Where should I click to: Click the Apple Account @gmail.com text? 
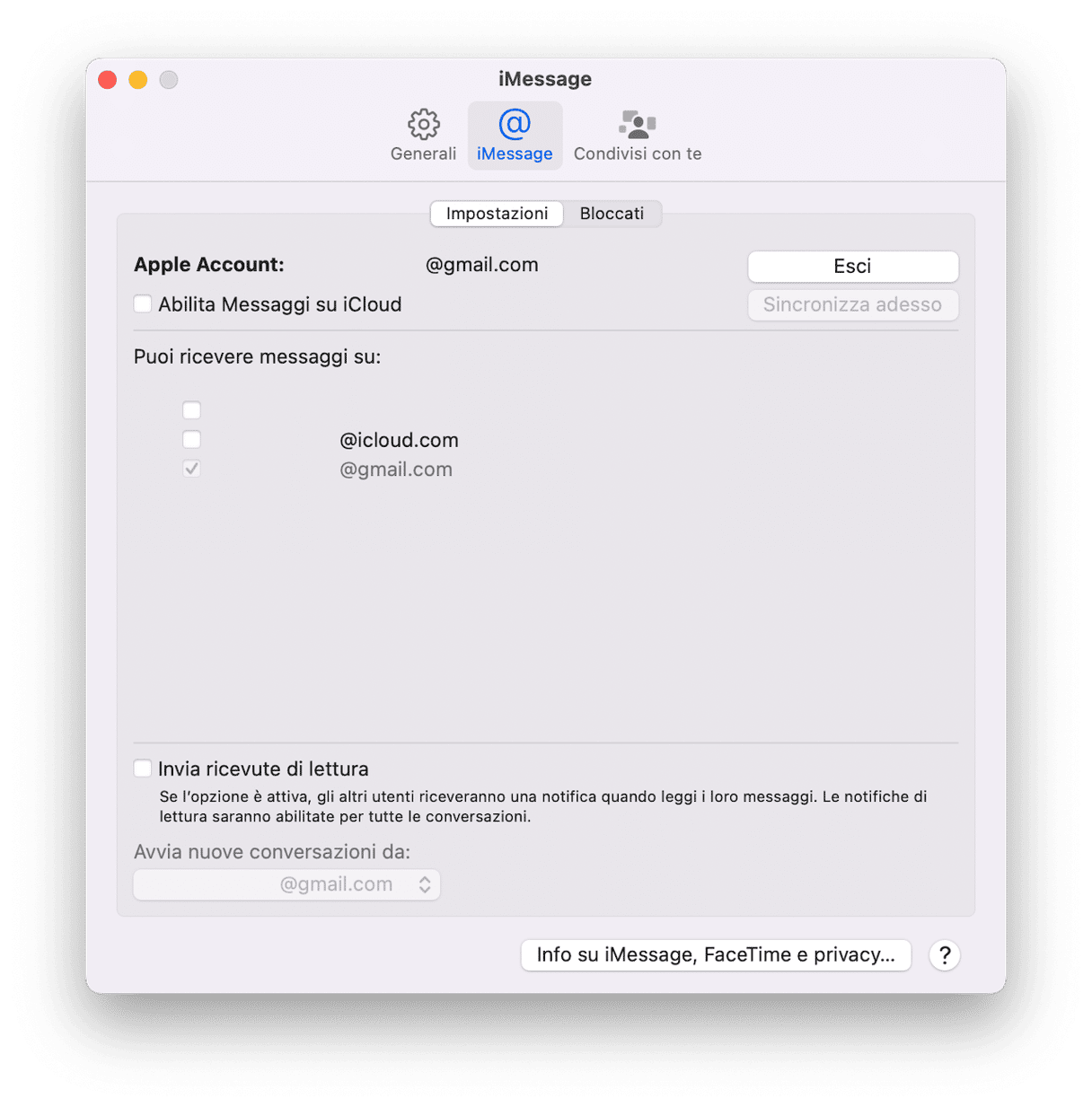point(482,265)
